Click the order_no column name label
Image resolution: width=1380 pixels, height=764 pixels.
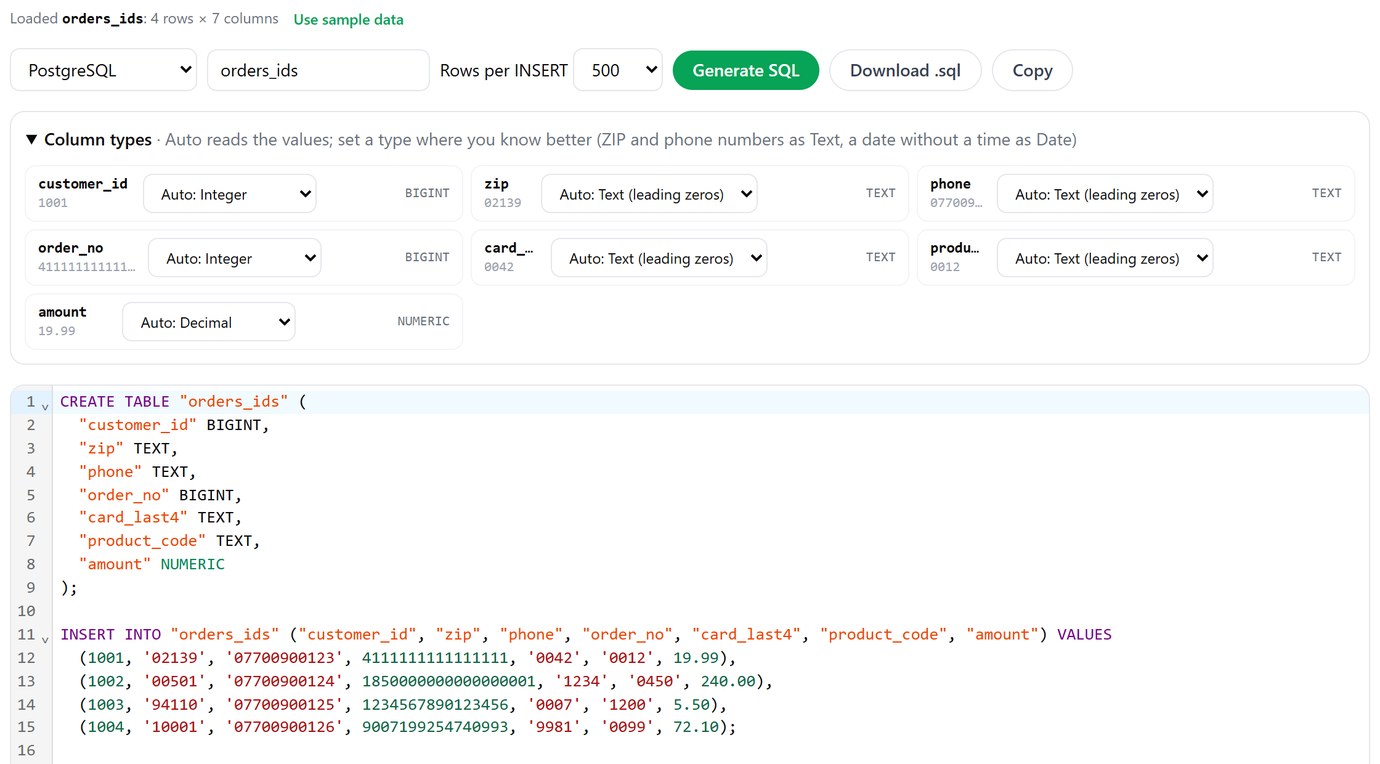coord(70,248)
